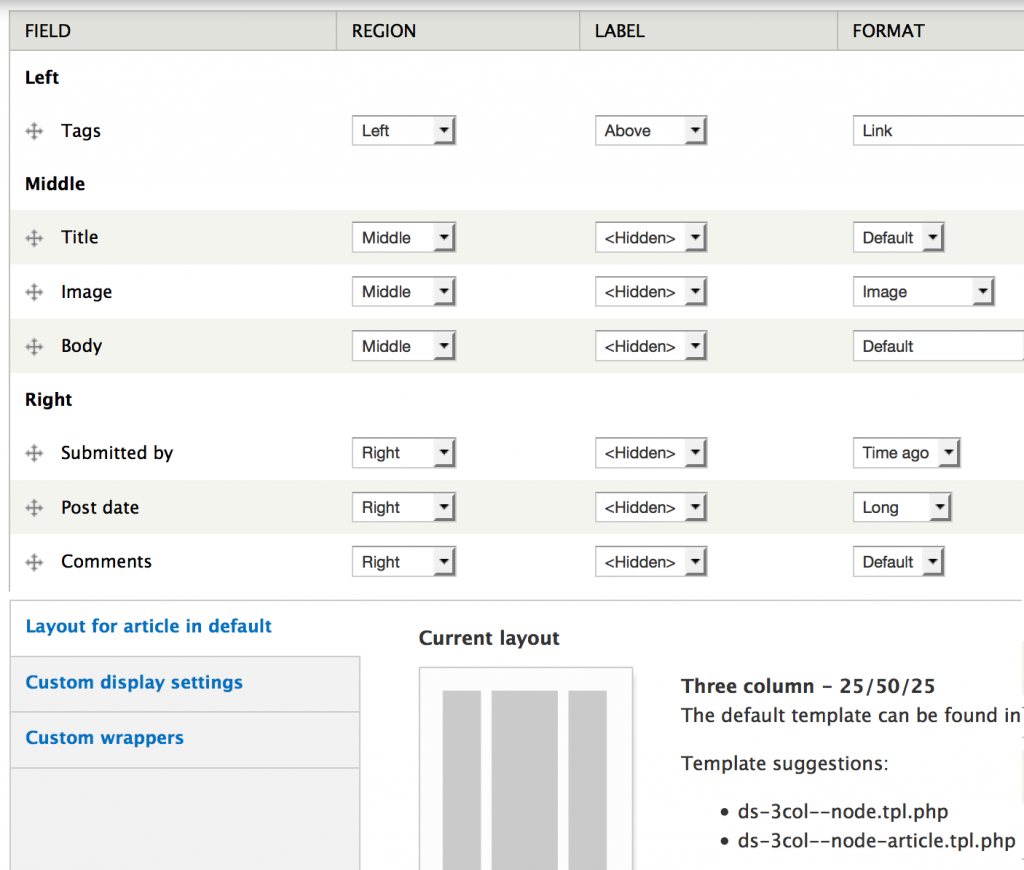This screenshot has height=870, width=1024.
Task: Click the Post date drag handle
Action: coord(34,508)
